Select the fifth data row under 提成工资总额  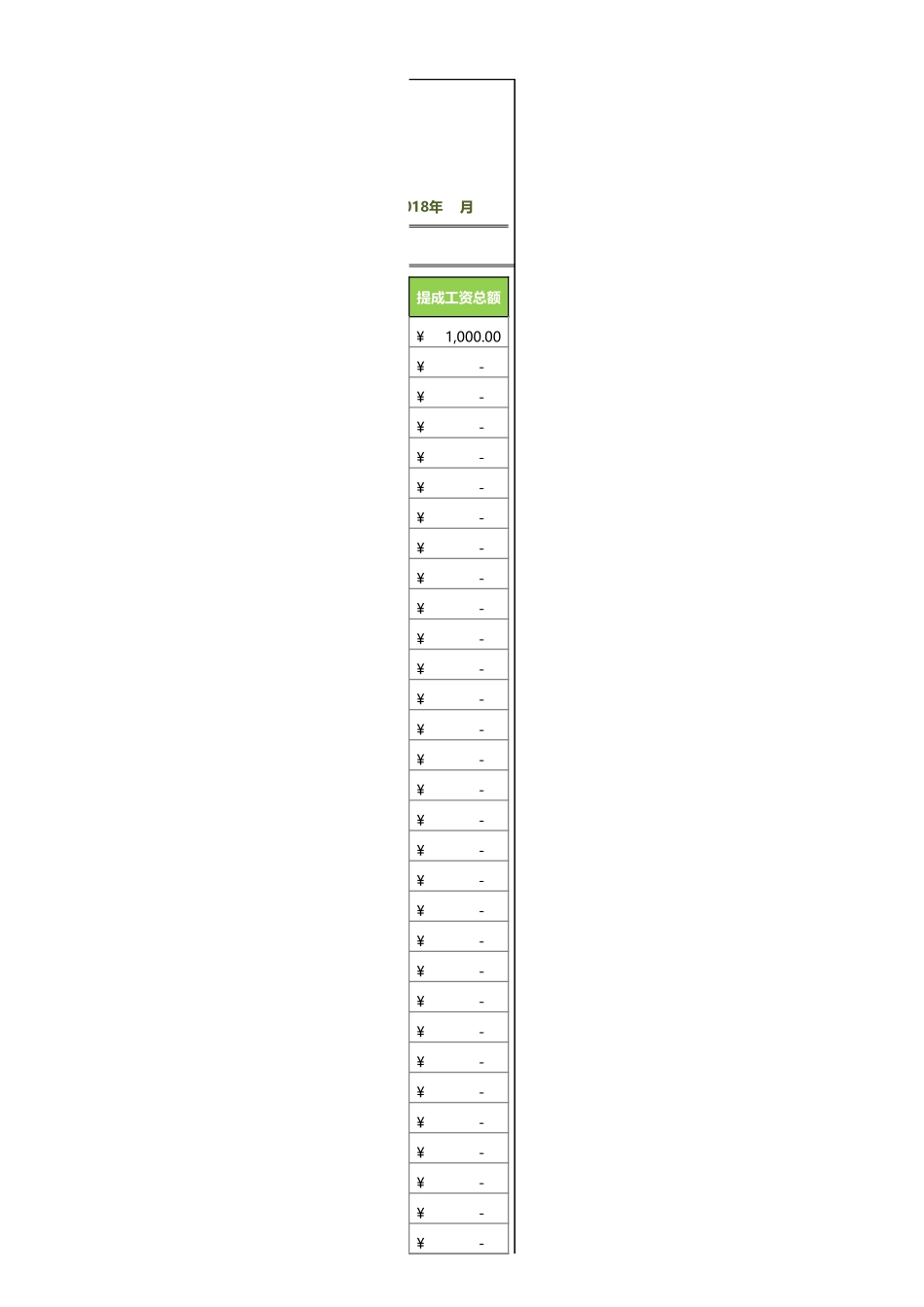(459, 457)
